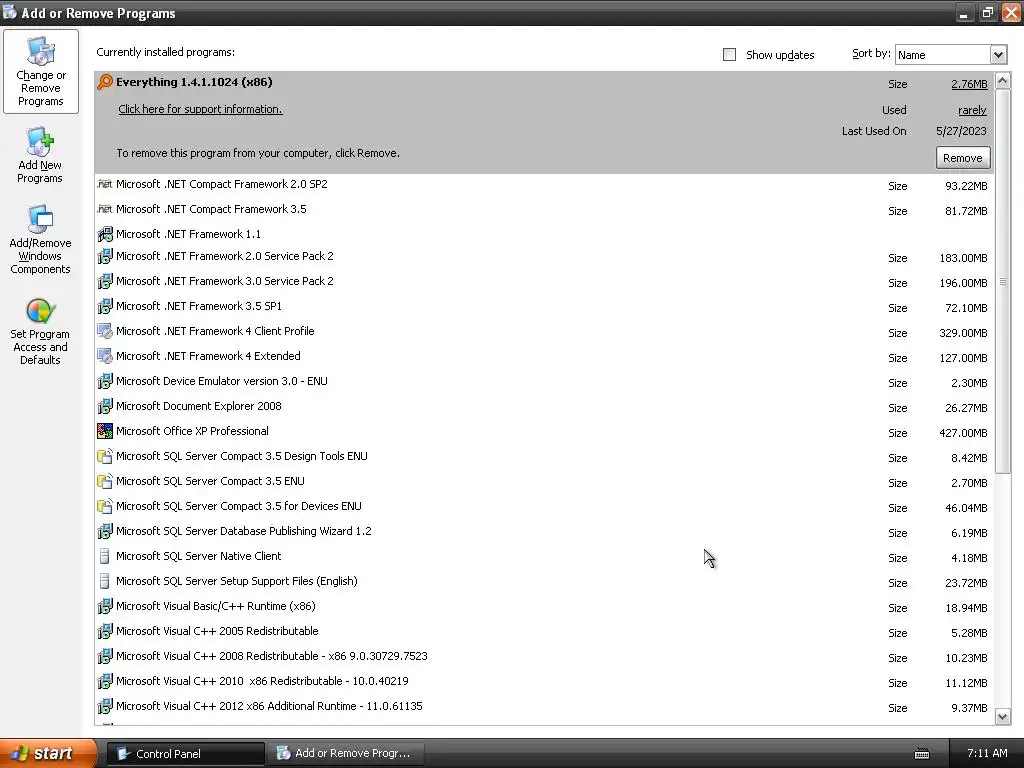Open Set Program Access and Defaults
Image resolution: width=1024 pixels, height=768 pixels.
40,331
